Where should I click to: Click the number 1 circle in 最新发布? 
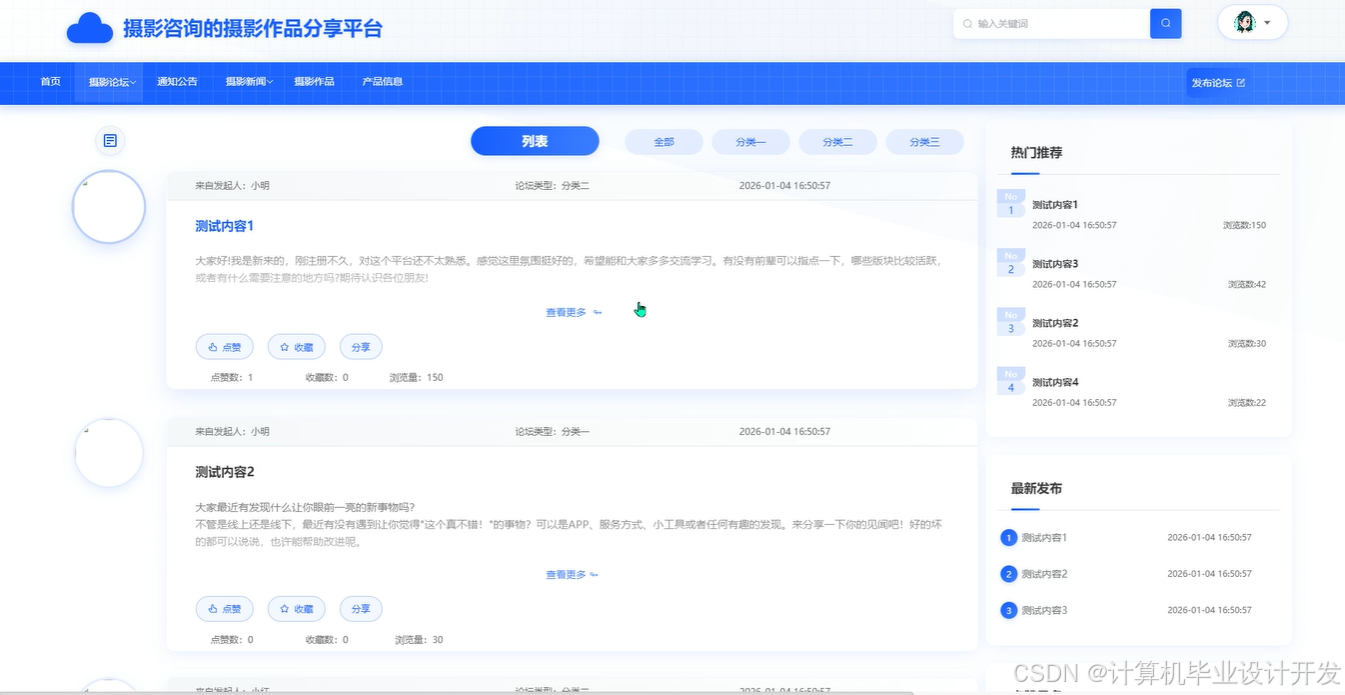click(1008, 538)
